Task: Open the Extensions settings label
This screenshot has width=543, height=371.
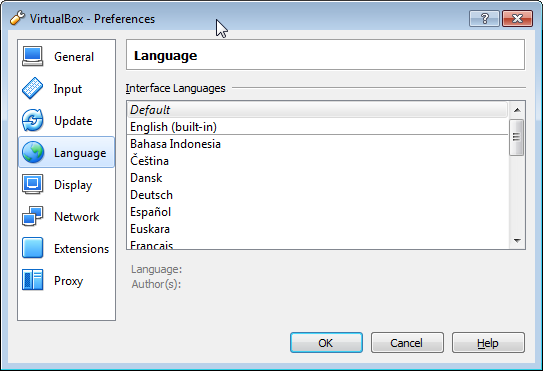Action: coord(81,249)
